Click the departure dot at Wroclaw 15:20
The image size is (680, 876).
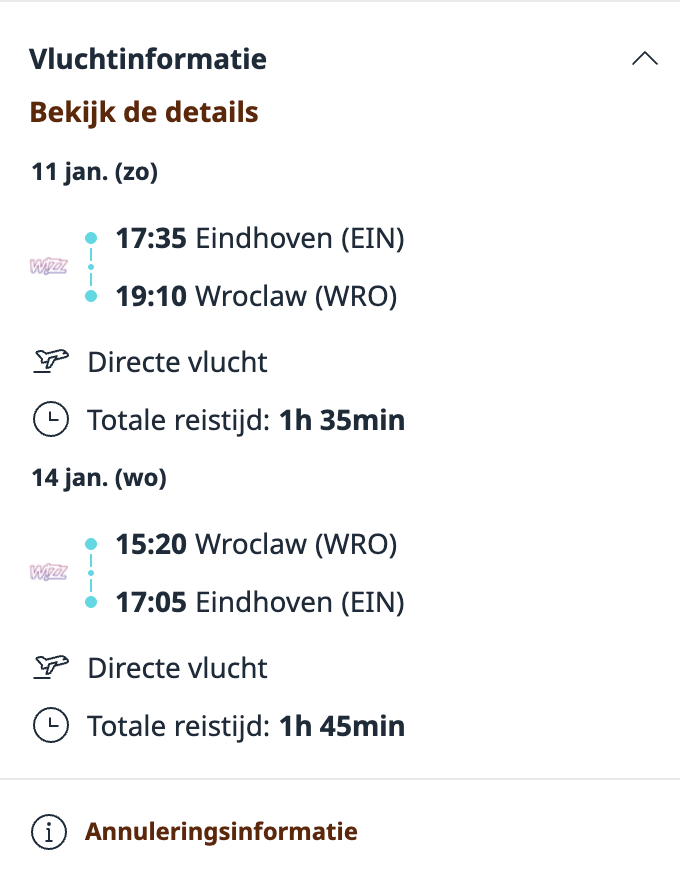click(x=92, y=543)
